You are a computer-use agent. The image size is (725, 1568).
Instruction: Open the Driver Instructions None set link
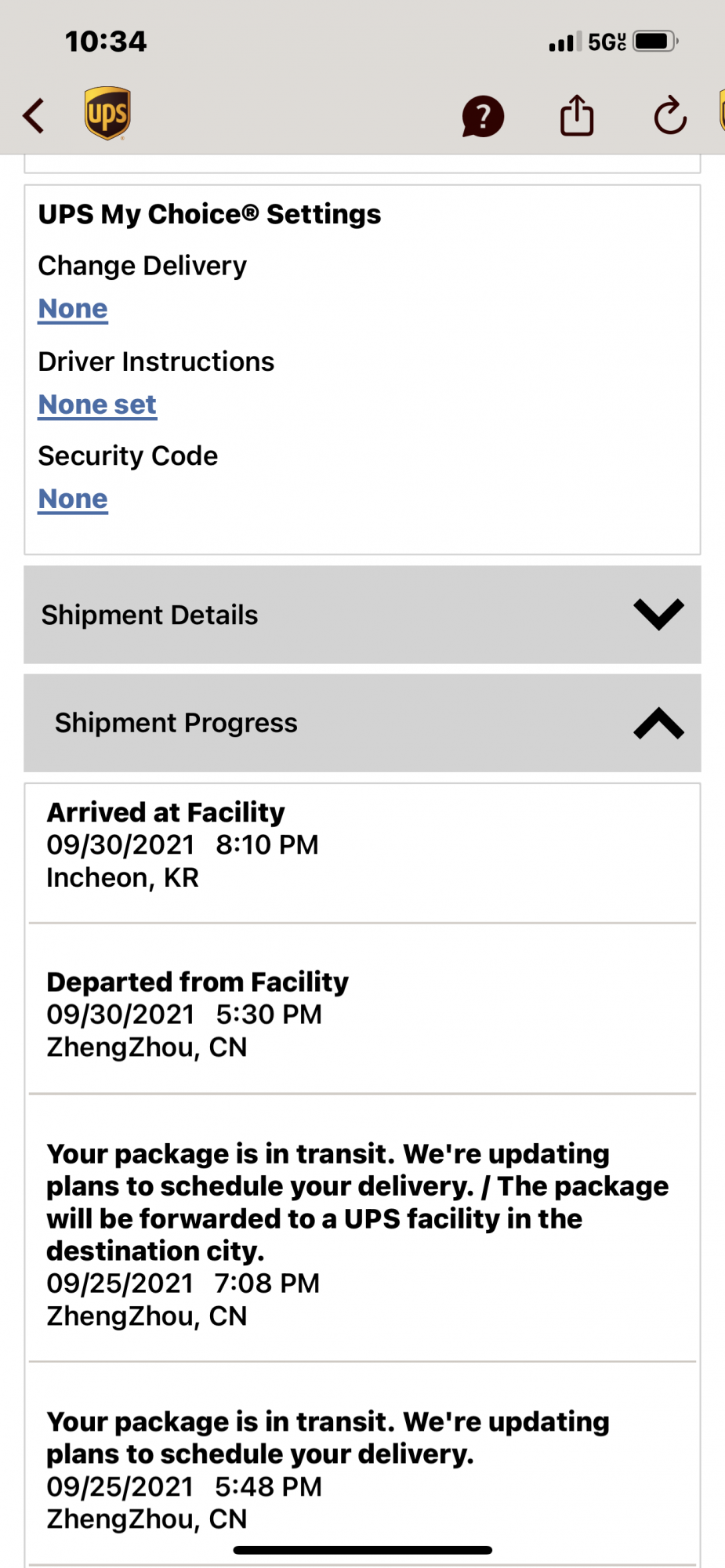coord(97,405)
